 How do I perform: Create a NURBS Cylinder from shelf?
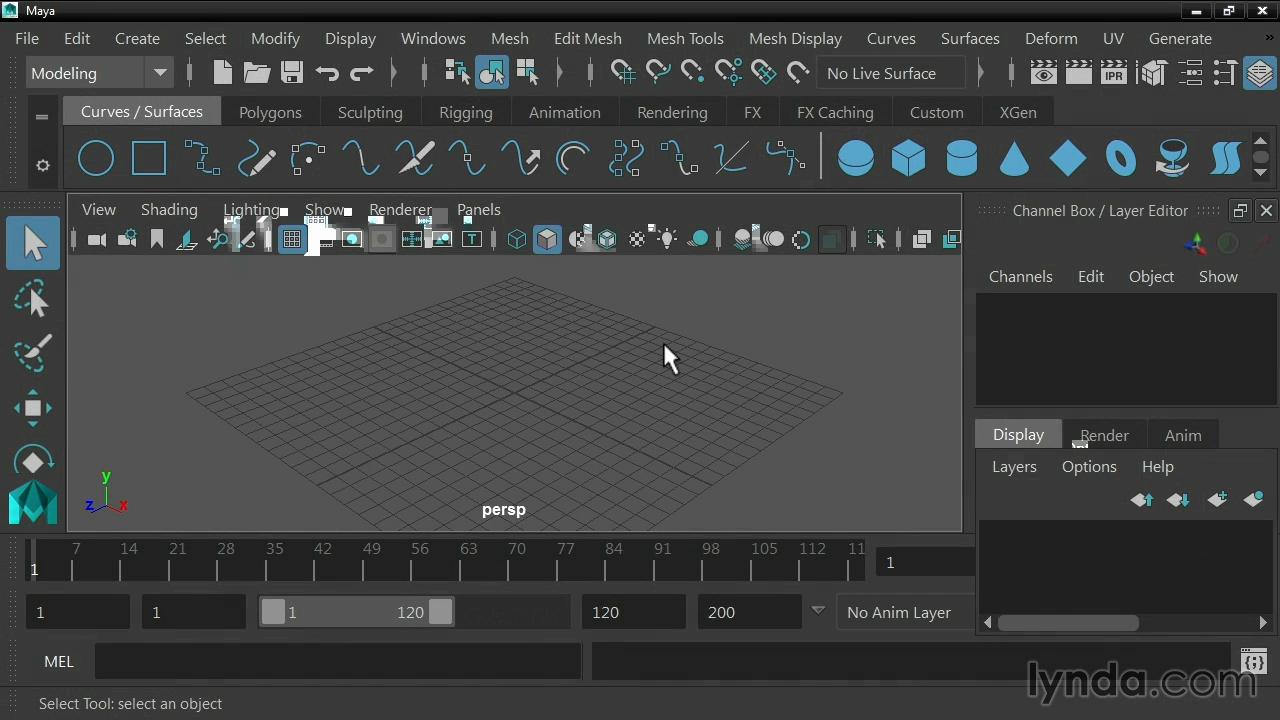tap(961, 158)
